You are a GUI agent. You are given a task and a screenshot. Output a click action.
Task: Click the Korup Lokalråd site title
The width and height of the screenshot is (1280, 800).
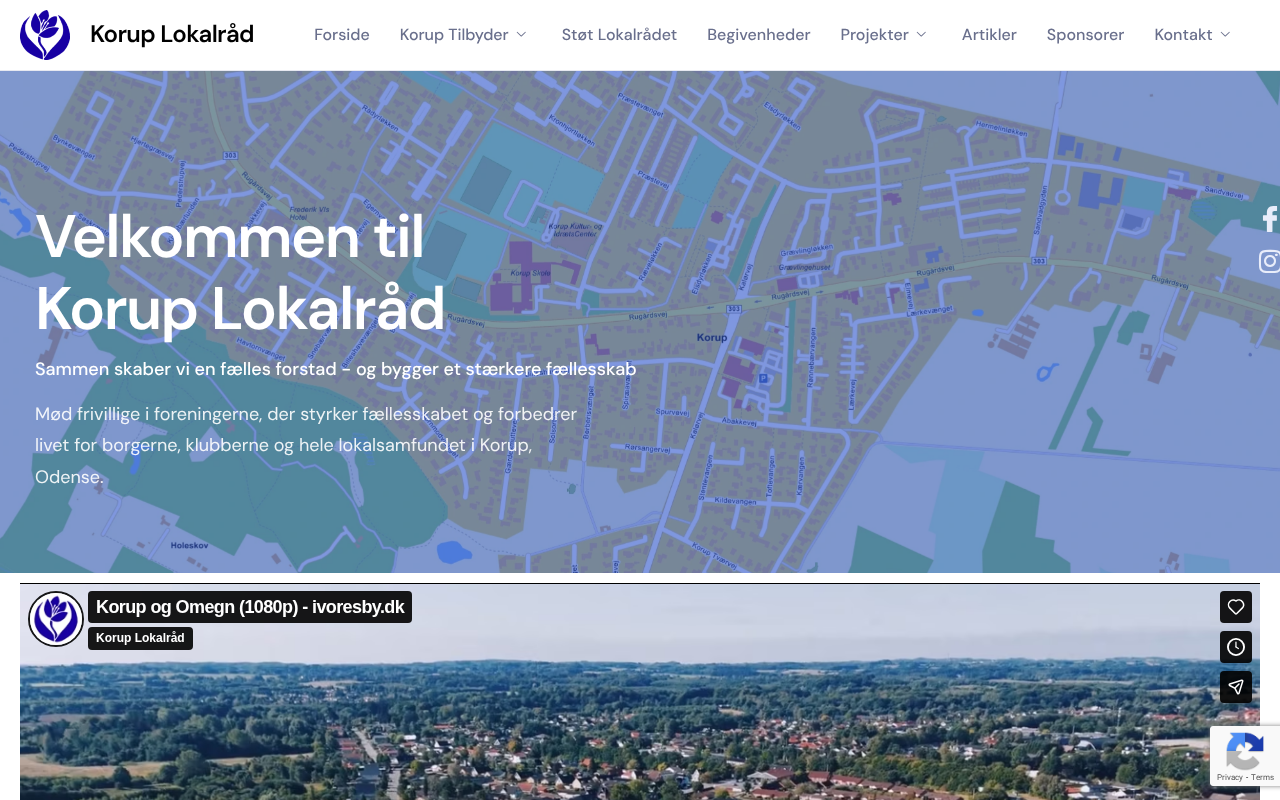tap(172, 35)
